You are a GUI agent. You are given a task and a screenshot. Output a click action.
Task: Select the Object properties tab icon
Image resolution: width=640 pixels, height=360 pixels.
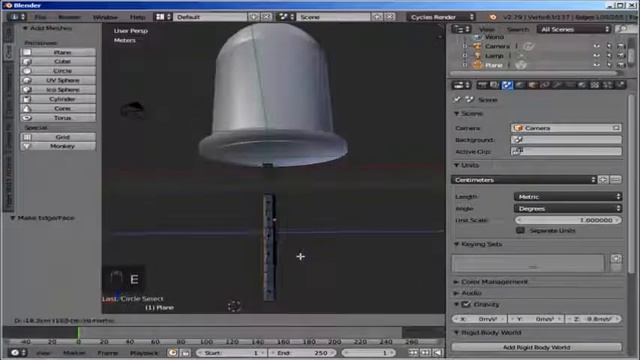tap(532, 85)
